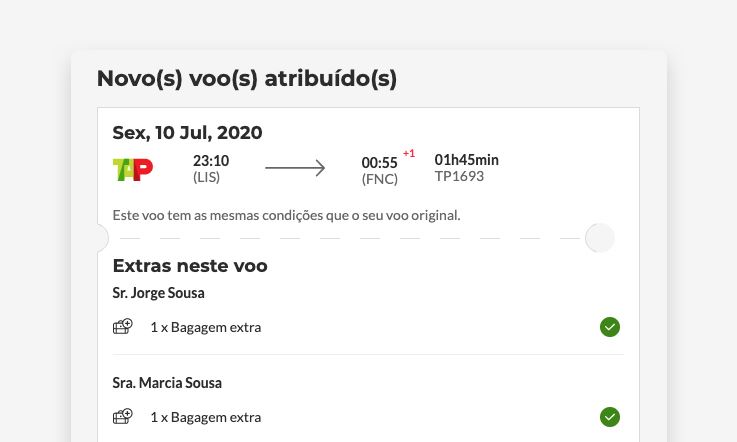This screenshot has height=442, width=737.
Task: Click the 01h45min flight duration
Action: click(x=466, y=160)
